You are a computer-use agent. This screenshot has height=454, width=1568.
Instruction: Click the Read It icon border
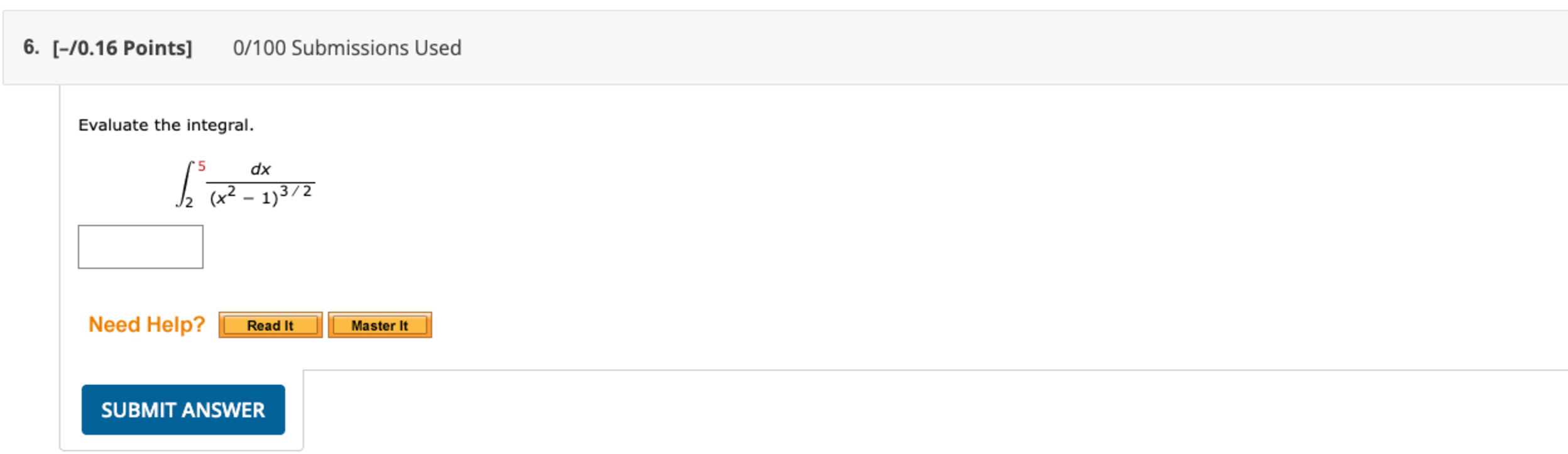click(270, 314)
